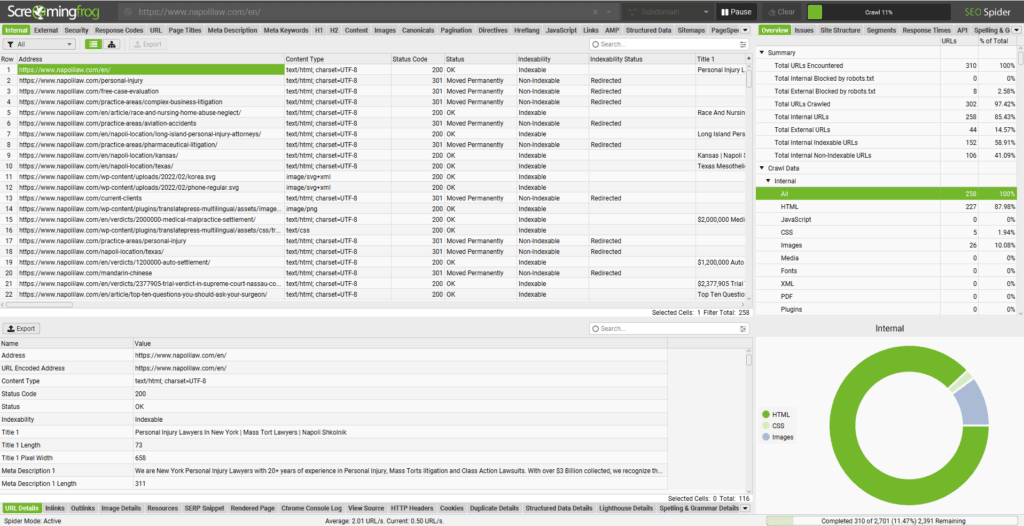1024x526 pixels.
Task: Show more bottom tabs overflow arrow
Action: click(745, 508)
